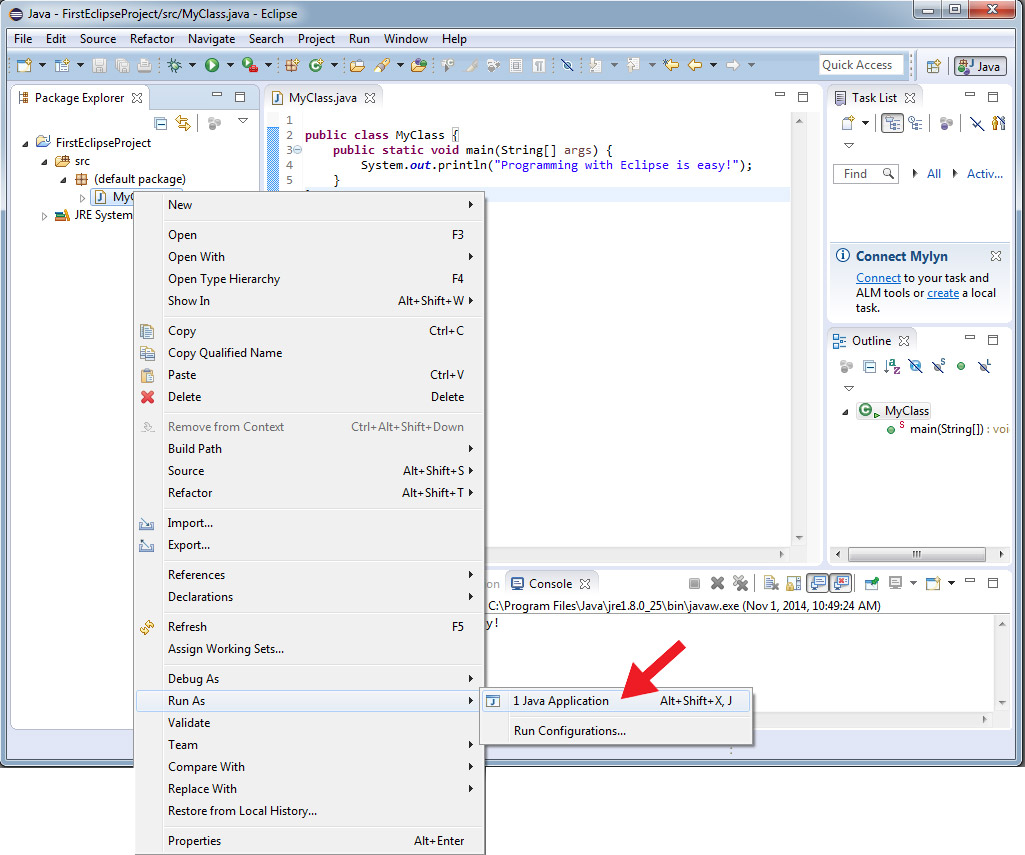Click the Connect link in Connect Mylyn panel

point(878,278)
